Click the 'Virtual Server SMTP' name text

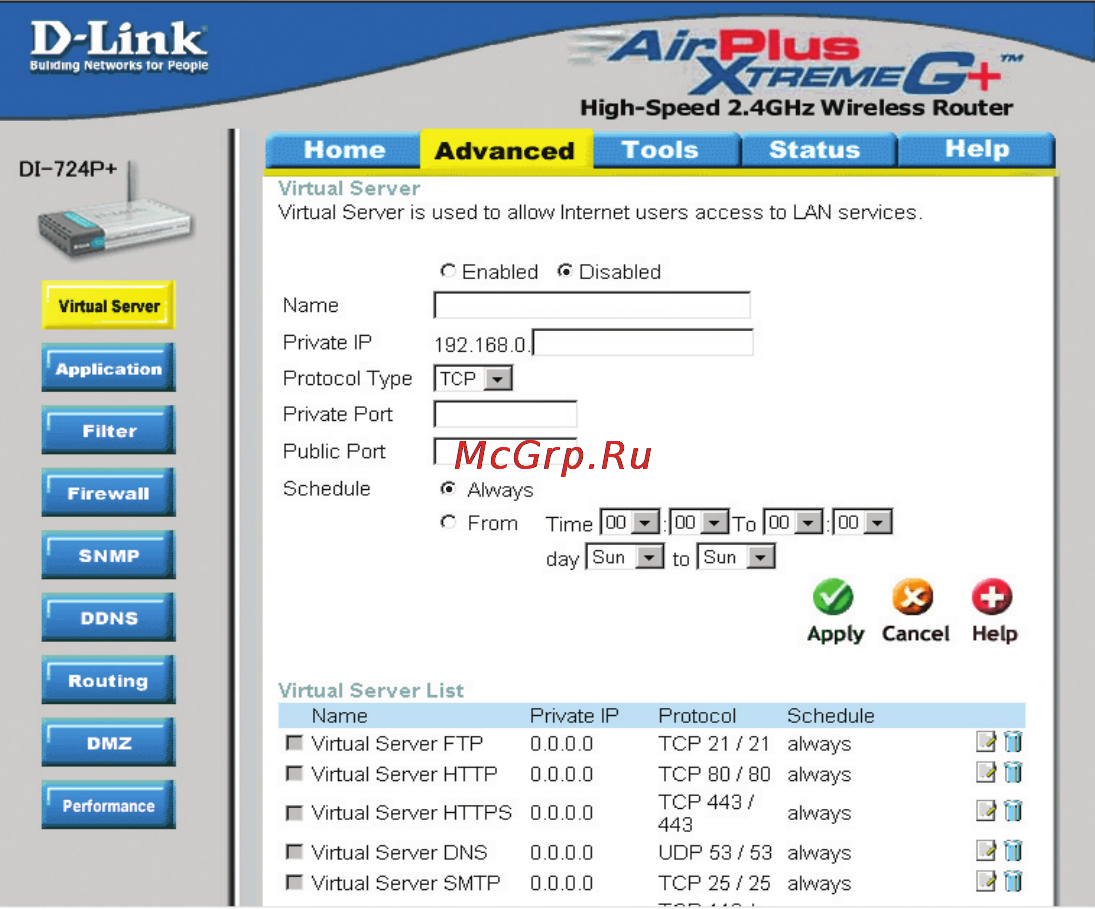(x=405, y=883)
